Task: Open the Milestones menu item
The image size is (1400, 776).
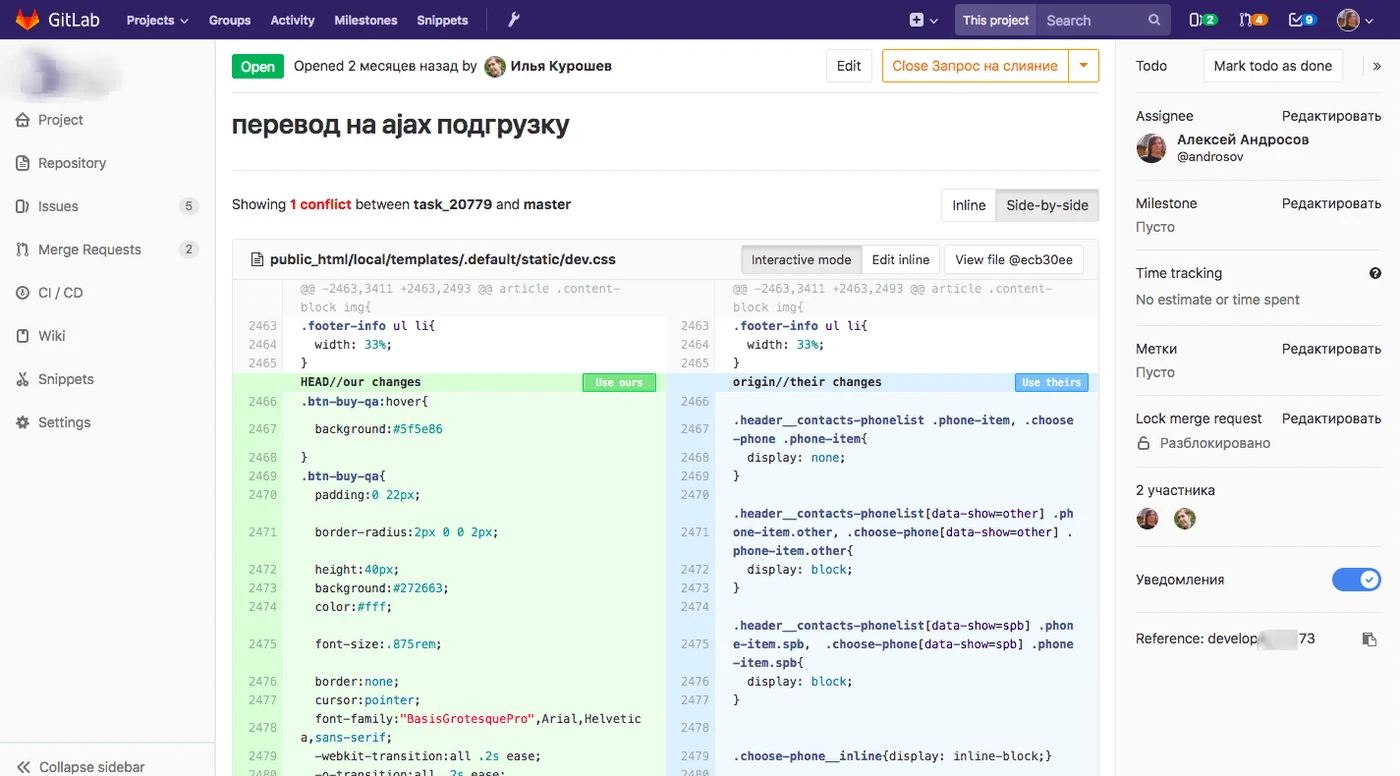Action: click(x=365, y=20)
